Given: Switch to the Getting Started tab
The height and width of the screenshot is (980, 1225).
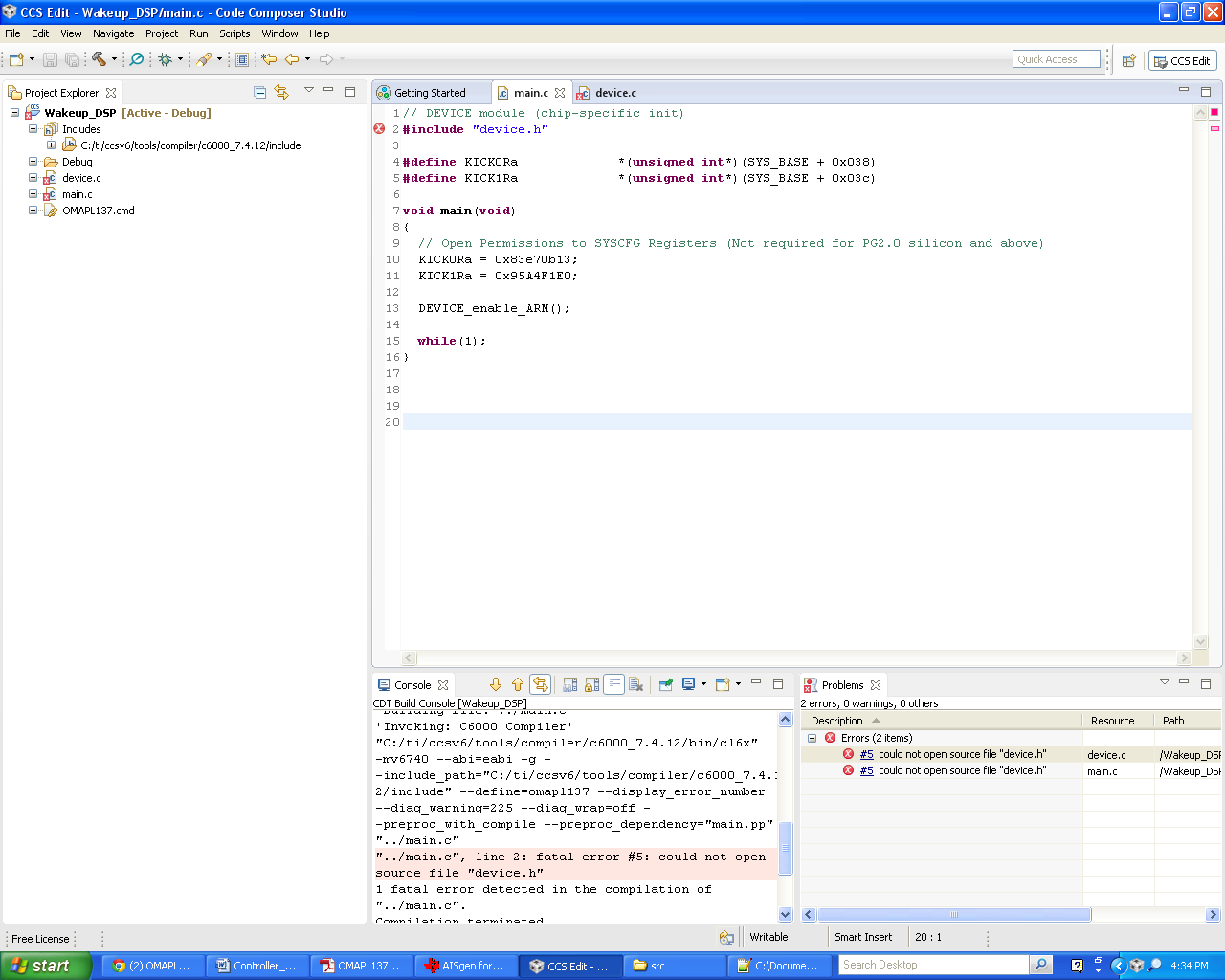Looking at the screenshot, I should pyautogui.click(x=430, y=93).
